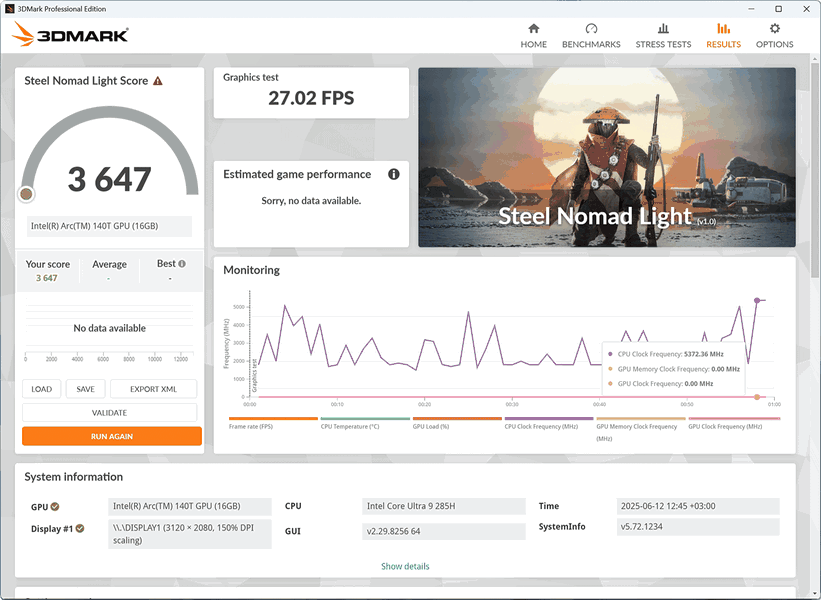The width and height of the screenshot is (821, 600).
Task: Click the Results bars icon
Action: tap(723, 28)
